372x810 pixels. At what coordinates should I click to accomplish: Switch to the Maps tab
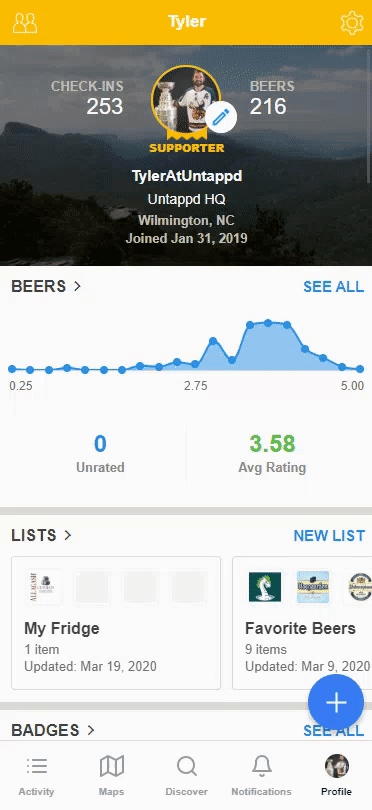point(112,776)
